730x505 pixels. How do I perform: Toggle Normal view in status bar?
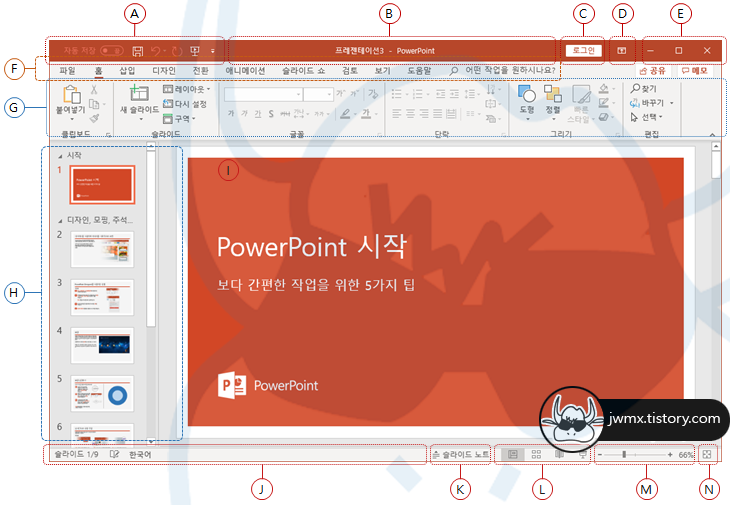point(513,454)
